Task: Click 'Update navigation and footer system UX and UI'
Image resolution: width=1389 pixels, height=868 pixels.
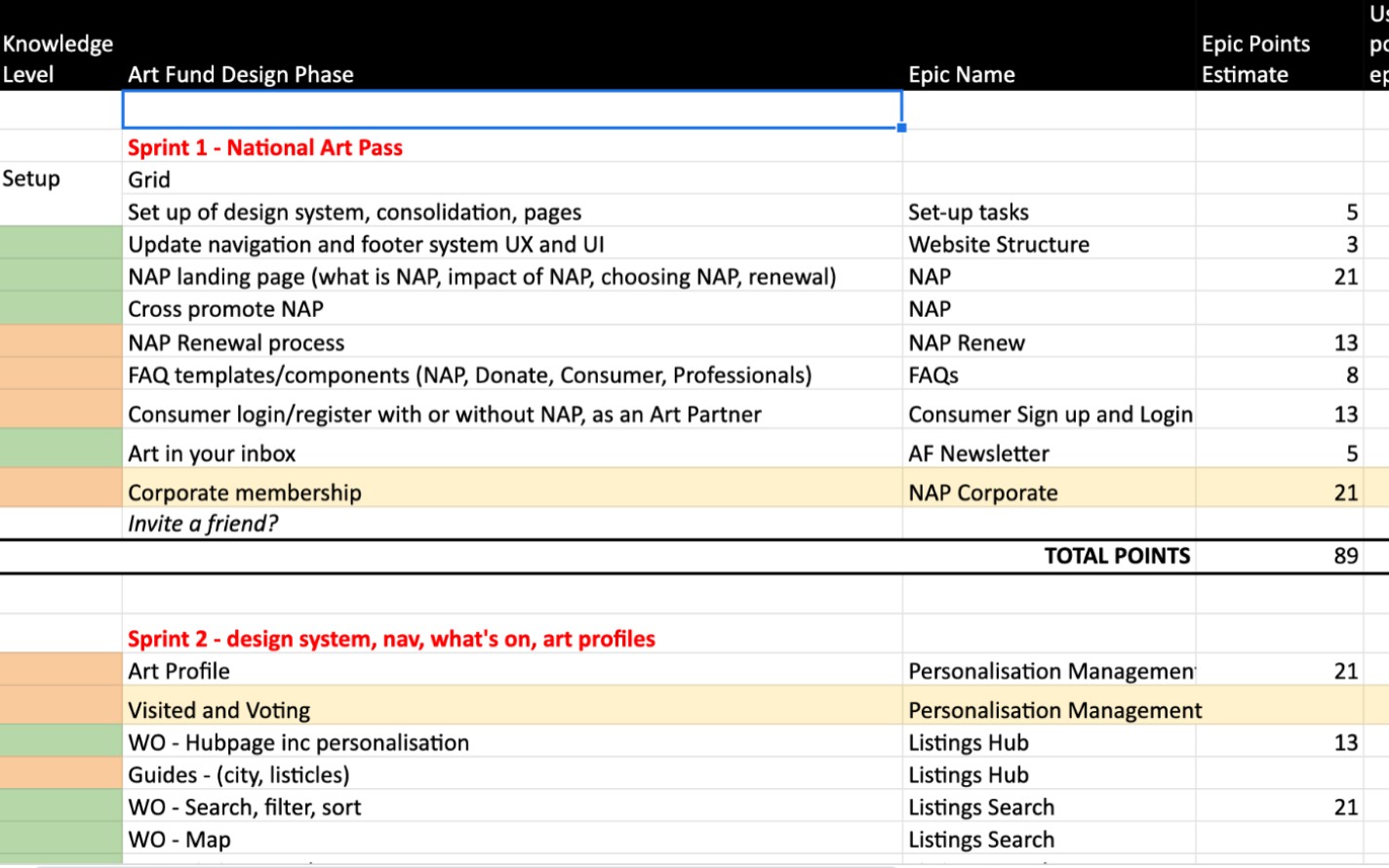Action: coord(512,244)
